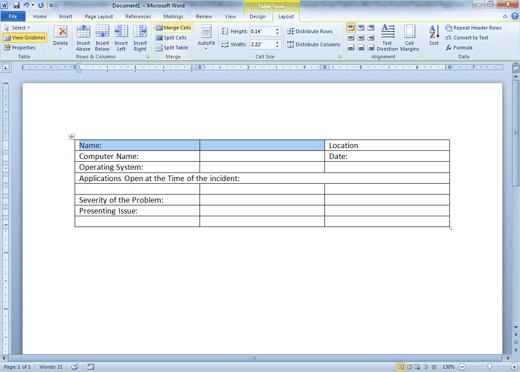520x372 pixels.
Task: Open Rows & Columns dialog launcher
Action: (x=147, y=57)
